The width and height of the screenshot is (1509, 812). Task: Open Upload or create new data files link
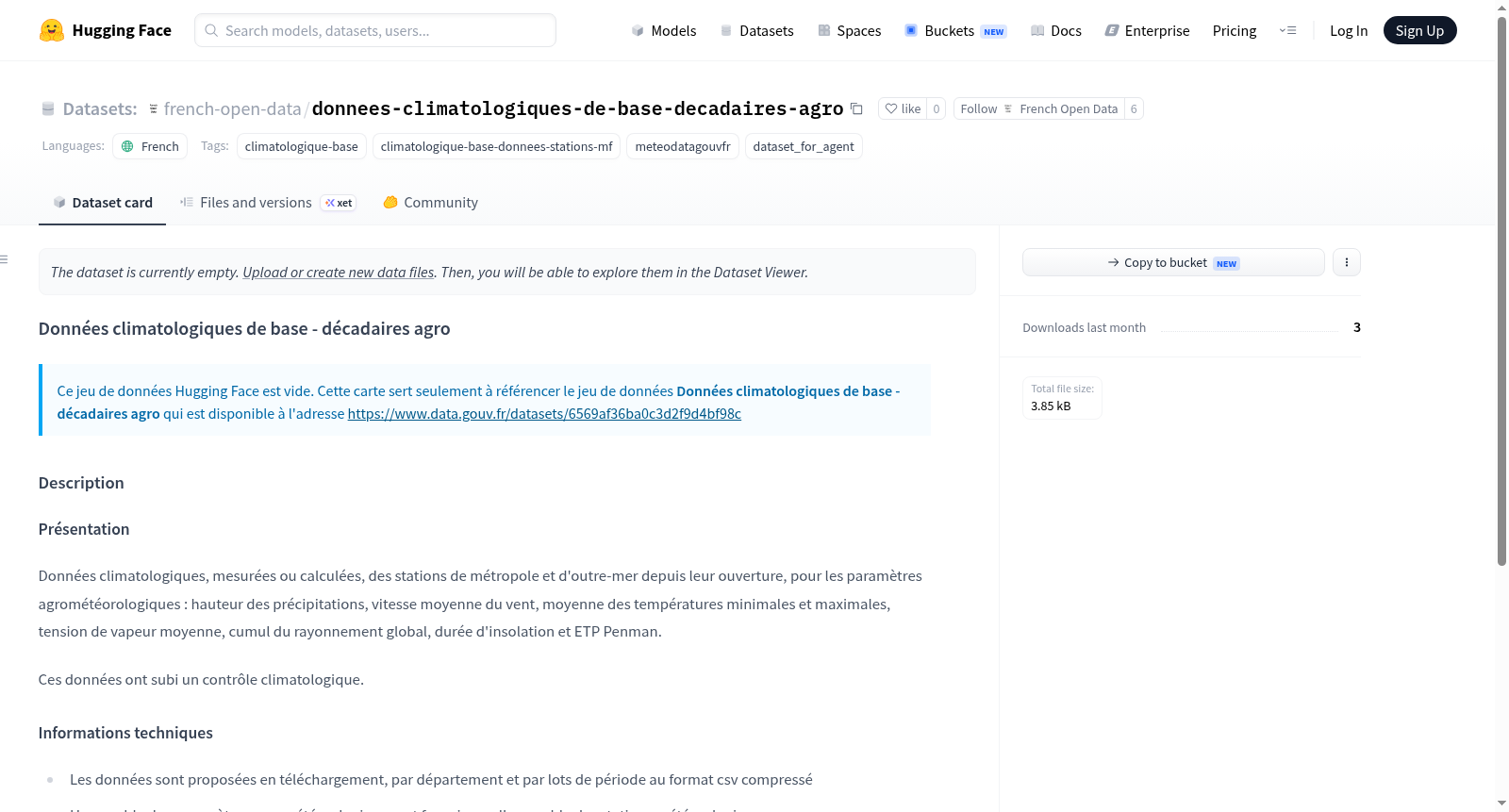339,272
